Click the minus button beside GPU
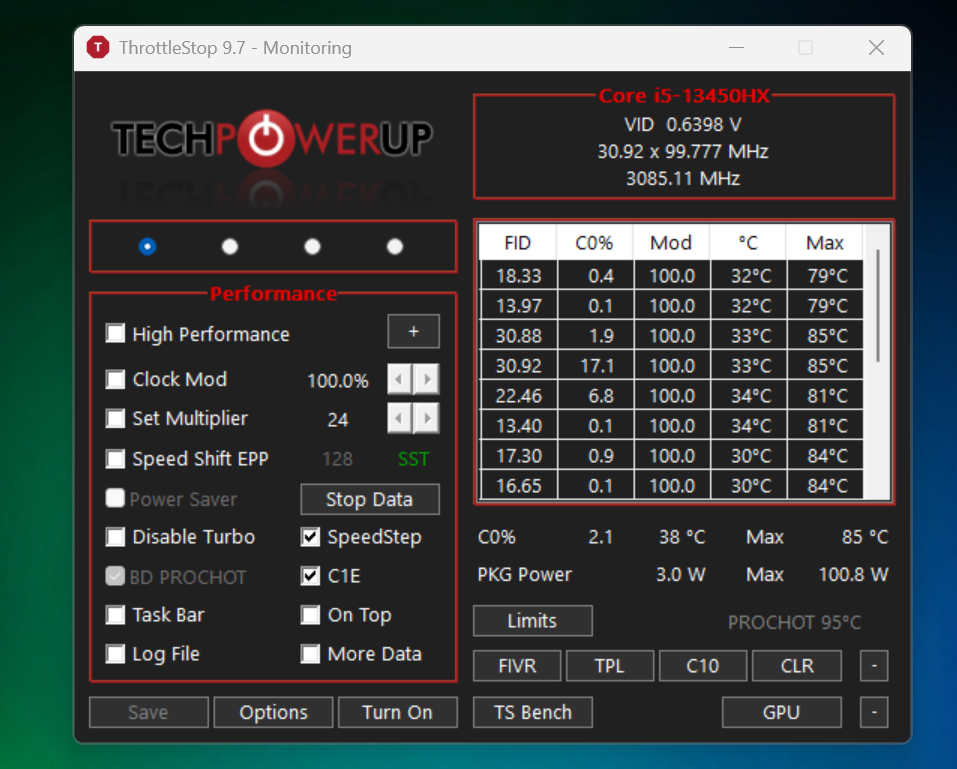The width and height of the screenshot is (957, 769). [x=874, y=712]
